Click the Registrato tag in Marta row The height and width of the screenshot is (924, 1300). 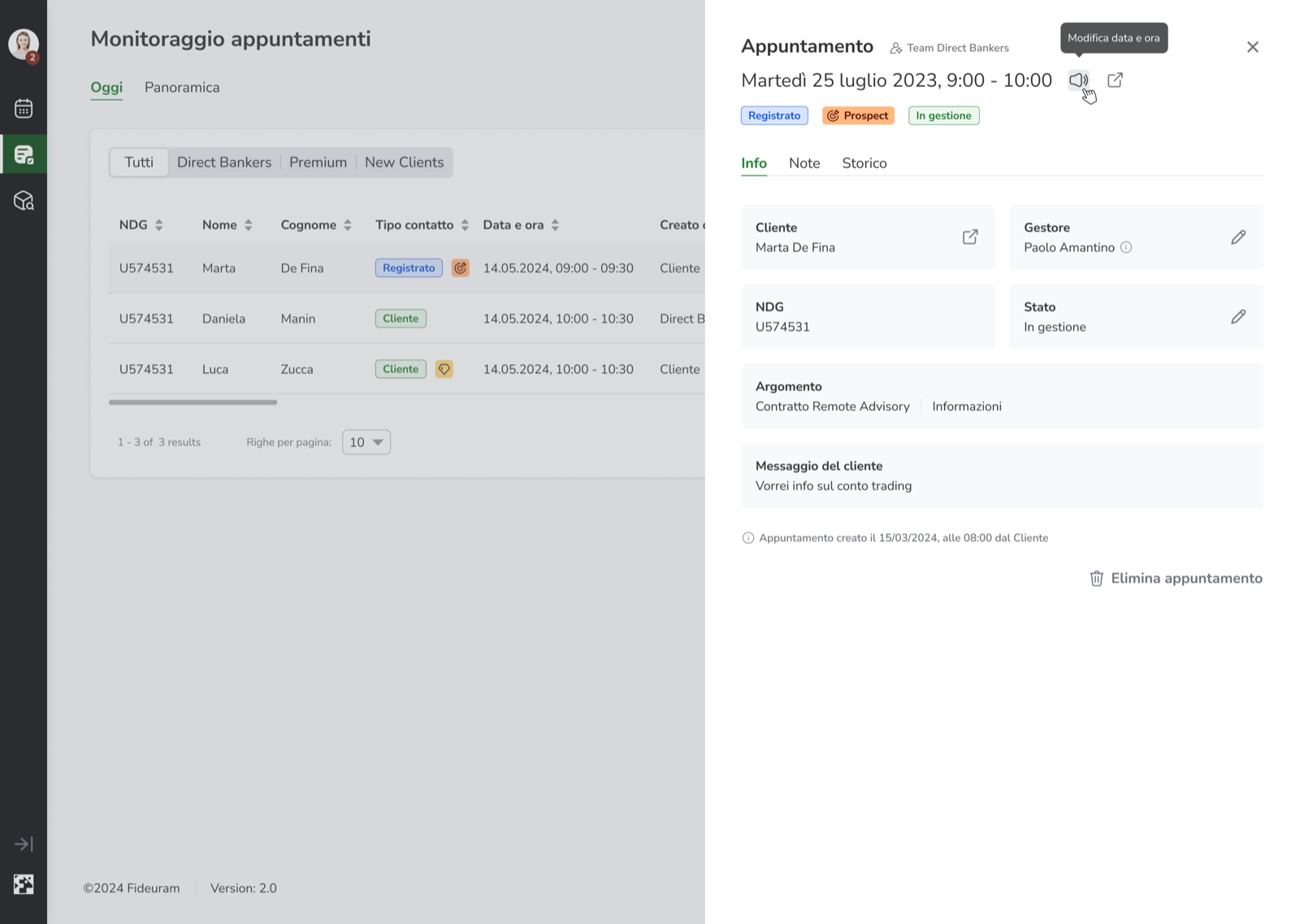[409, 268]
